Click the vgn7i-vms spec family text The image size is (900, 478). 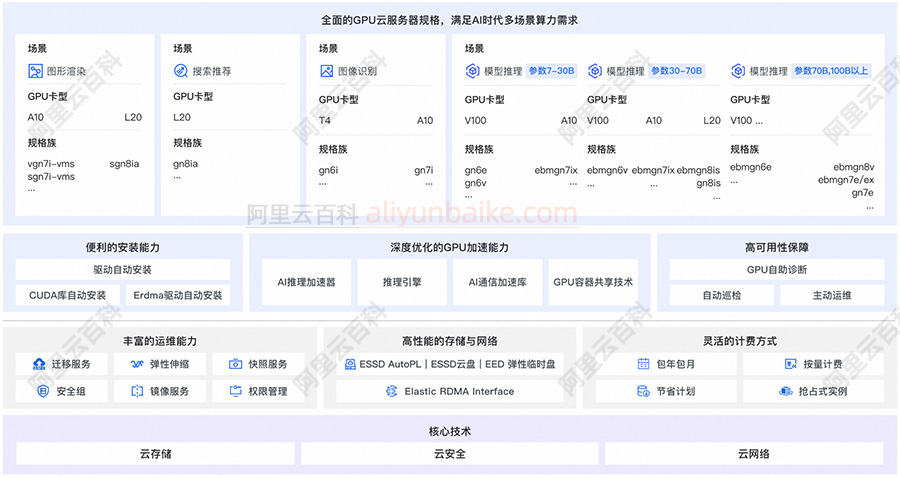(51, 164)
